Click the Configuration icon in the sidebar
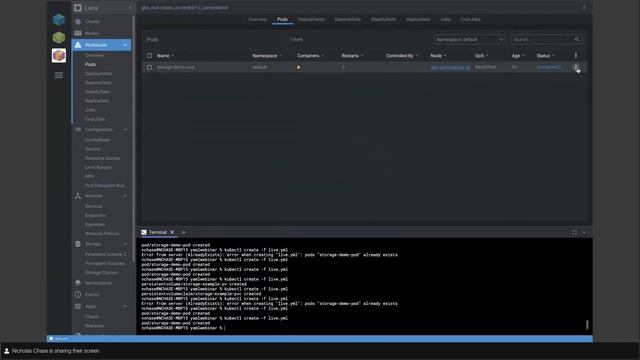Image resolution: width=640 pixels, height=360 pixels. [78, 129]
